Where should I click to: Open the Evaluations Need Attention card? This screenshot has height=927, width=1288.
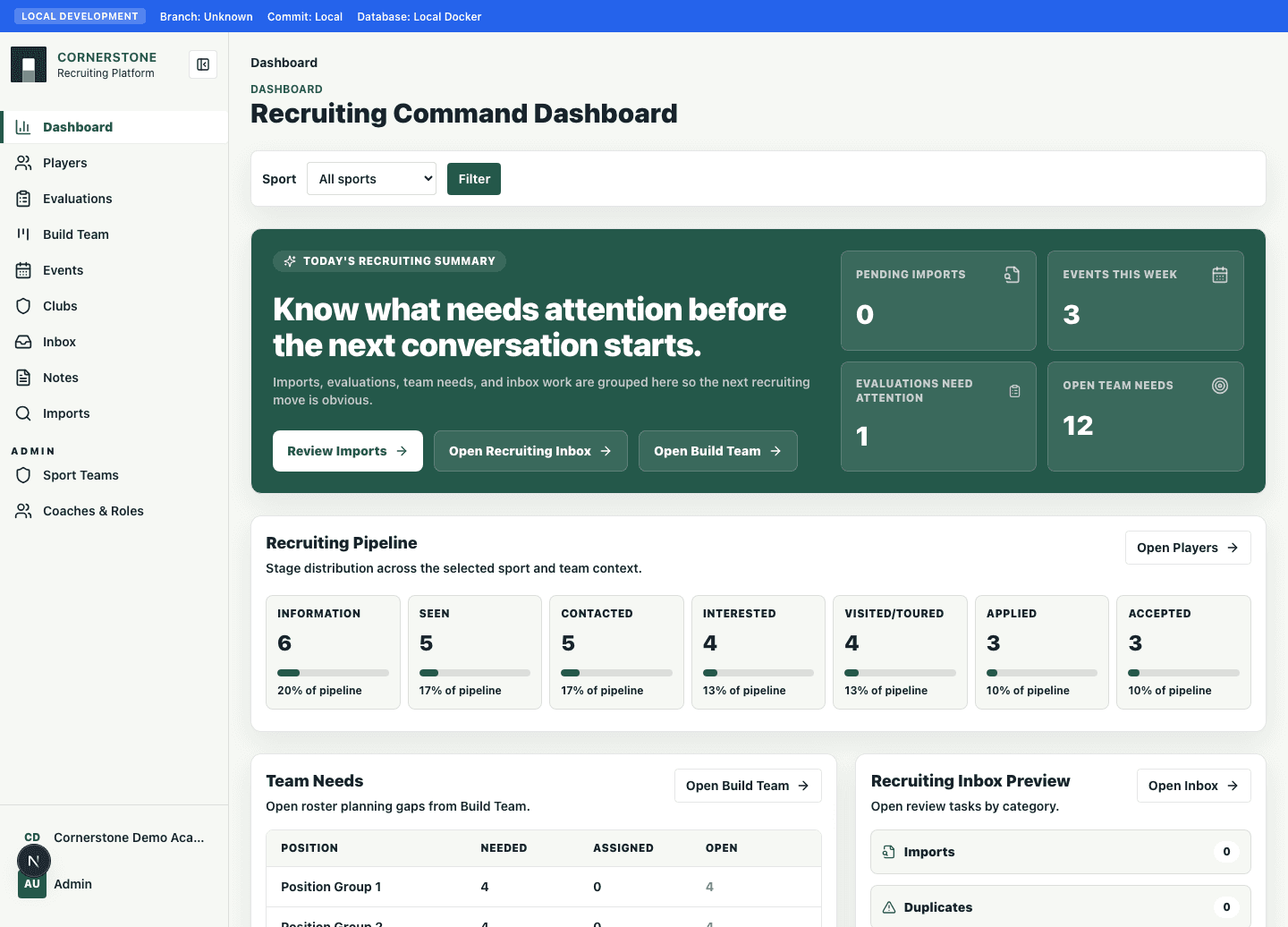[x=938, y=416]
